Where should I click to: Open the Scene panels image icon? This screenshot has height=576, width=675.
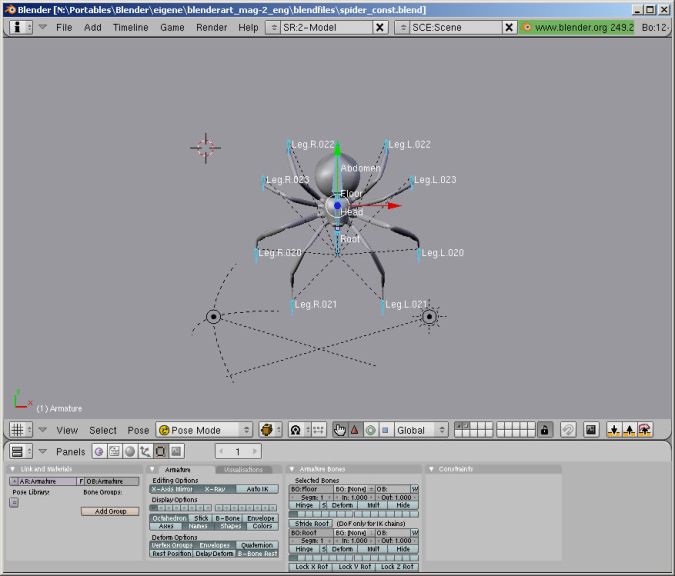point(176,451)
